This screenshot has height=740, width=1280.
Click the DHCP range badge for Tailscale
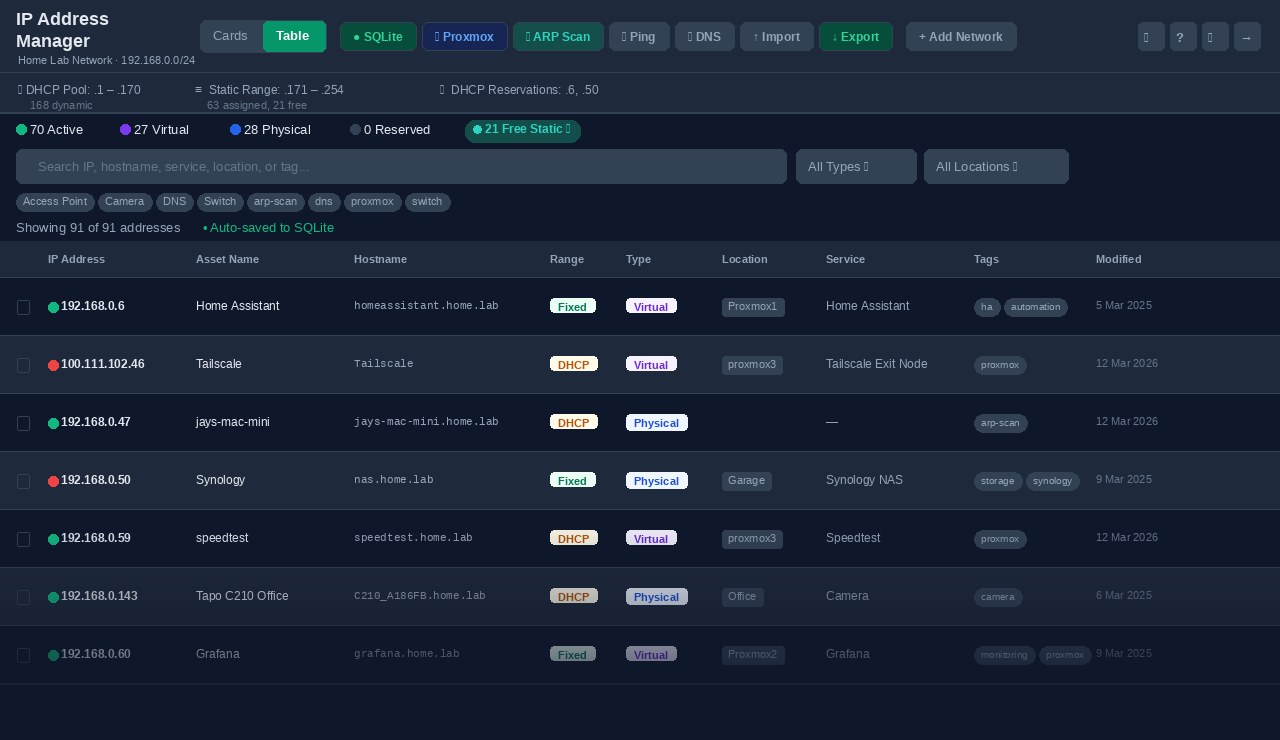tap(574, 364)
